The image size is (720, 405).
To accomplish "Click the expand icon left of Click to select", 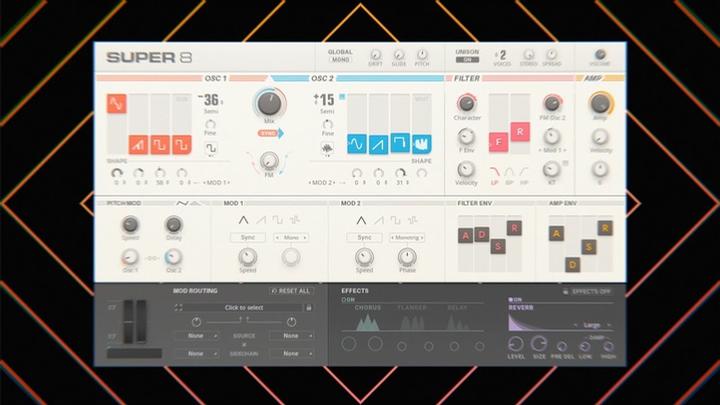I will 178,308.
